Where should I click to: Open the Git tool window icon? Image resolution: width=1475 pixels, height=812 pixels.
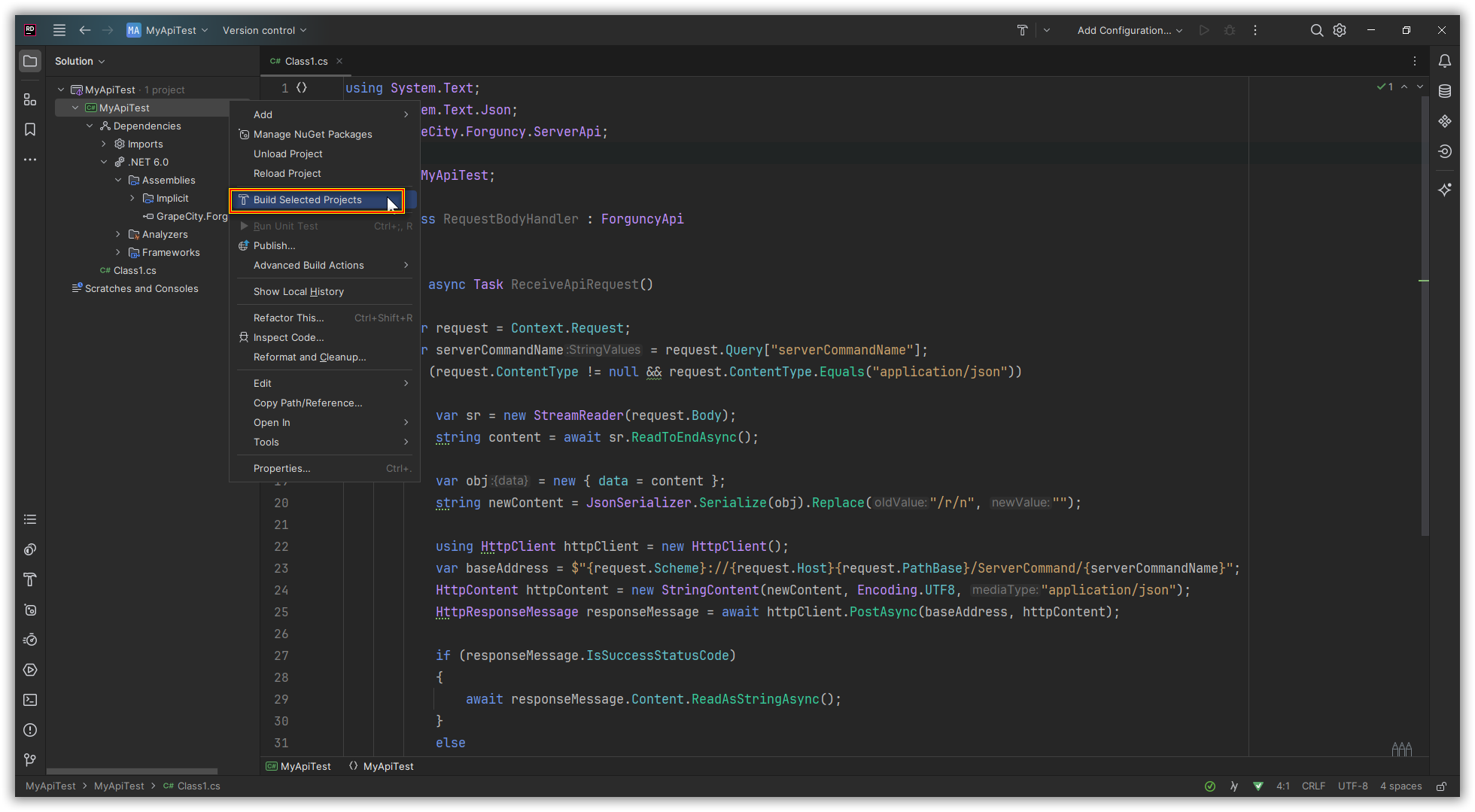coord(30,760)
